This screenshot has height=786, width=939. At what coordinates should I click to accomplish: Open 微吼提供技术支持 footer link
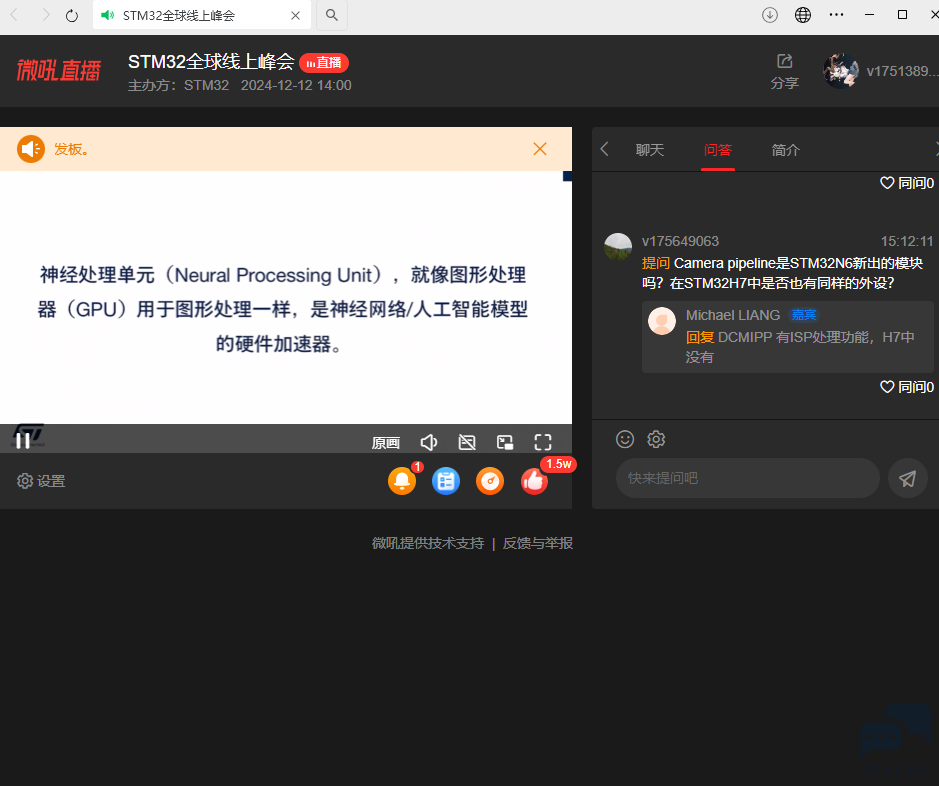click(428, 543)
